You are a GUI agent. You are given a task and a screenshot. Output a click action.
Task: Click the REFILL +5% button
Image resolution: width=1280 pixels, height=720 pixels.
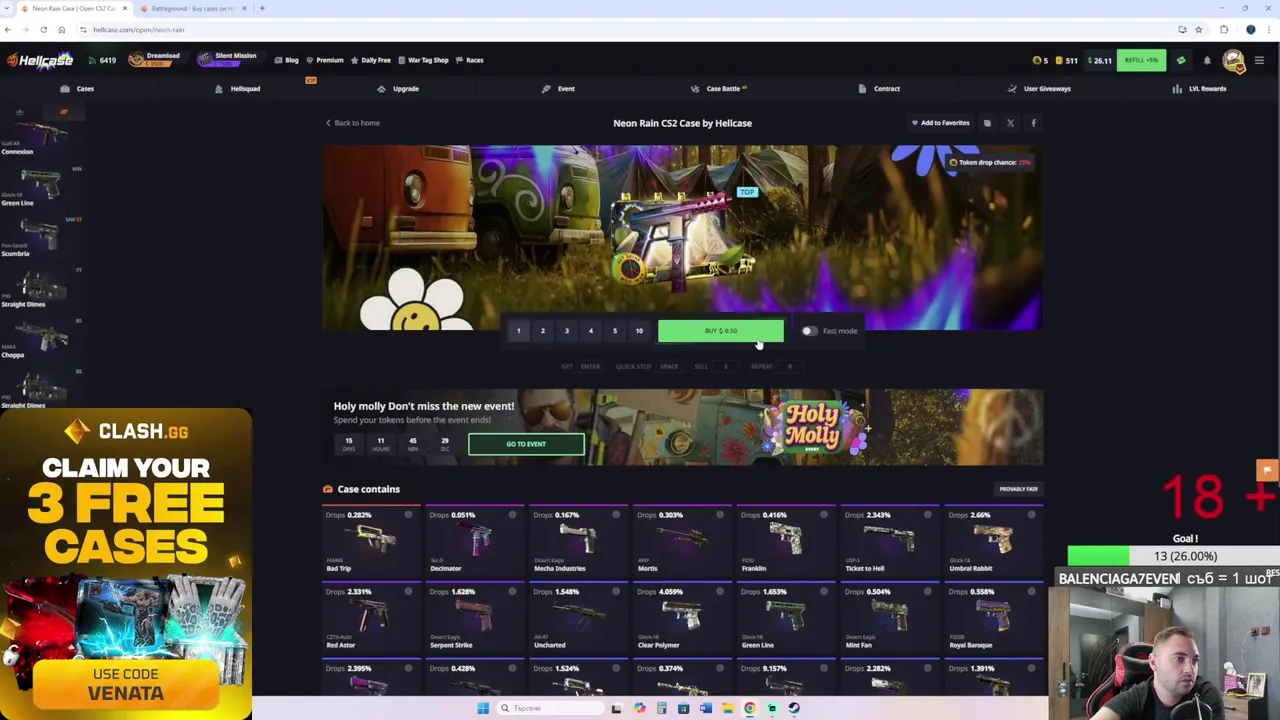(x=1141, y=60)
